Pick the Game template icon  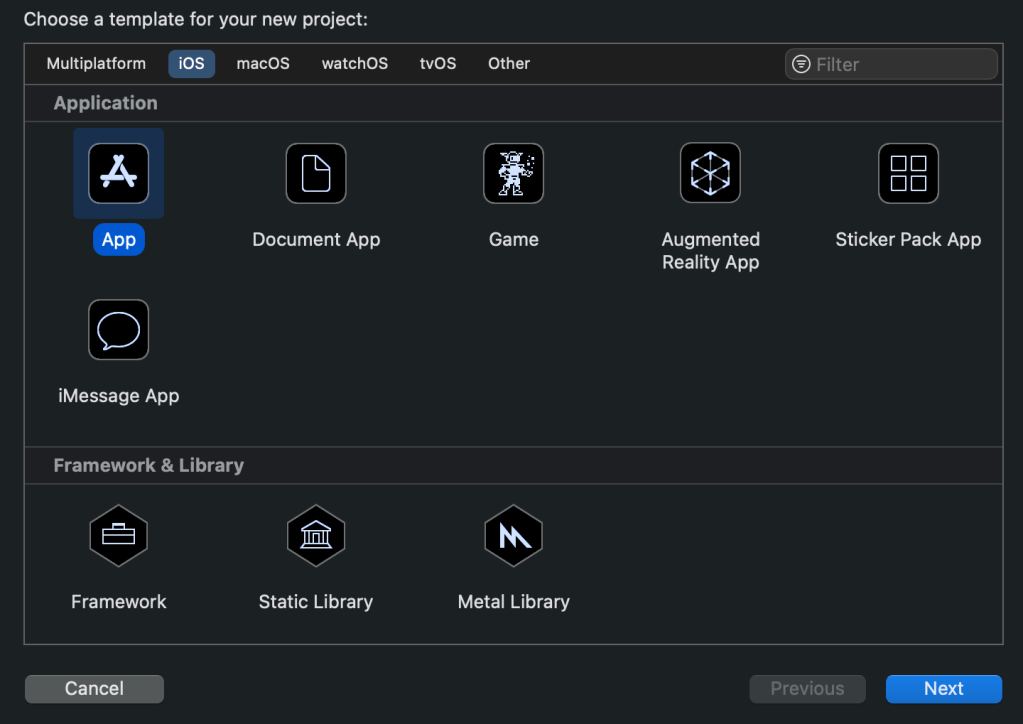513,173
